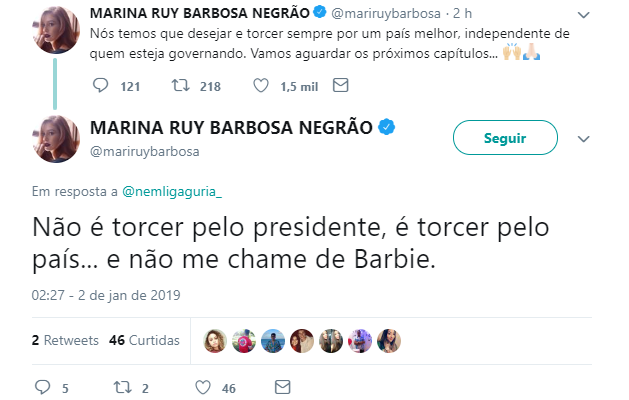Click the first liker's avatar thumbnail

(x=214, y=340)
